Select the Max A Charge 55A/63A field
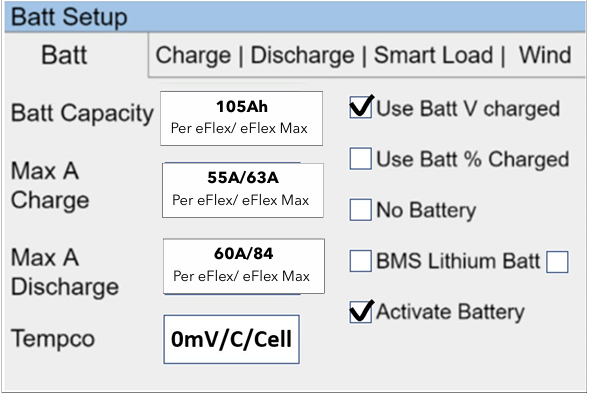The height and width of the screenshot is (395, 589). (x=243, y=190)
